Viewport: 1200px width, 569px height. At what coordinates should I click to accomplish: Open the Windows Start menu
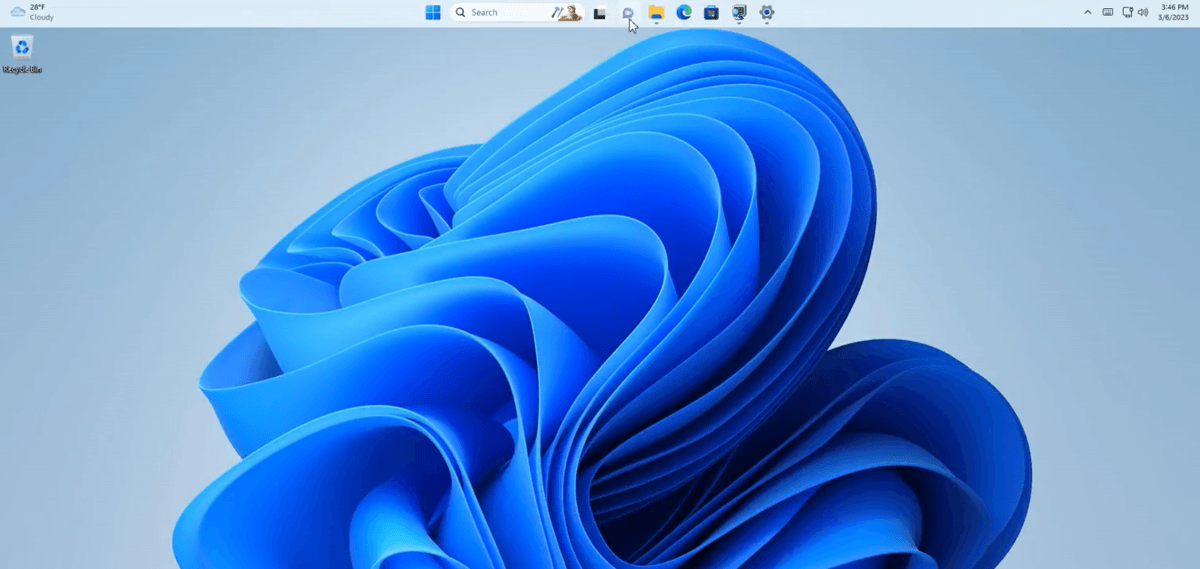[433, 13]
